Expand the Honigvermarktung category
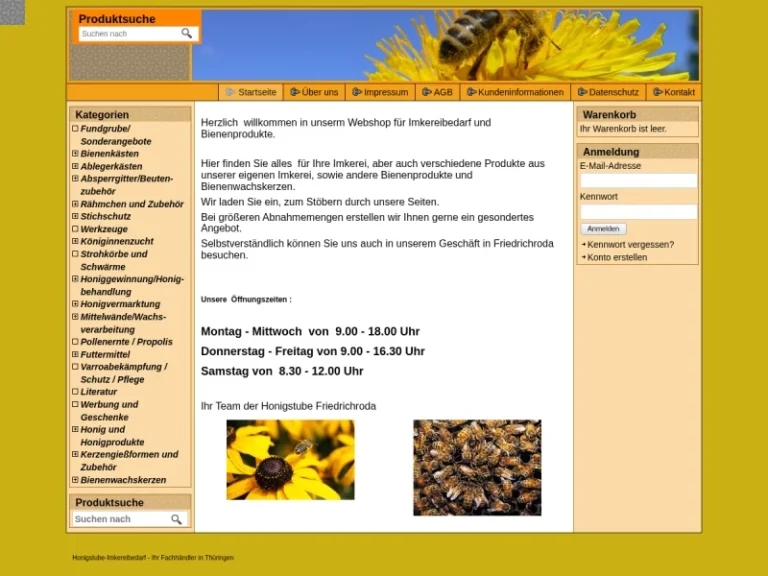The image size is (768, 576). (x=75, y=304)
